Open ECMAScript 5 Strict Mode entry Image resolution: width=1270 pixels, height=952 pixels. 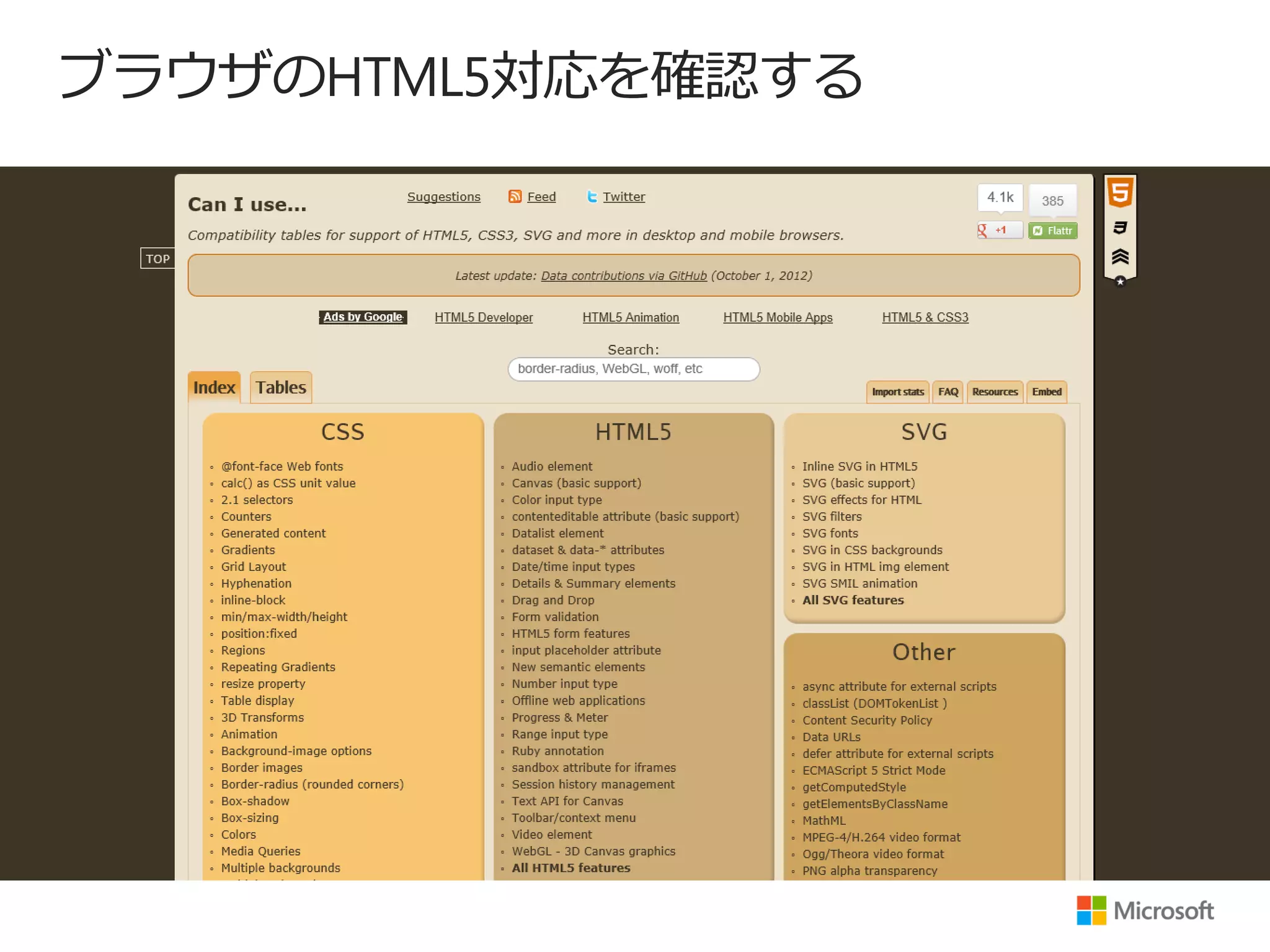pos(874,770)
